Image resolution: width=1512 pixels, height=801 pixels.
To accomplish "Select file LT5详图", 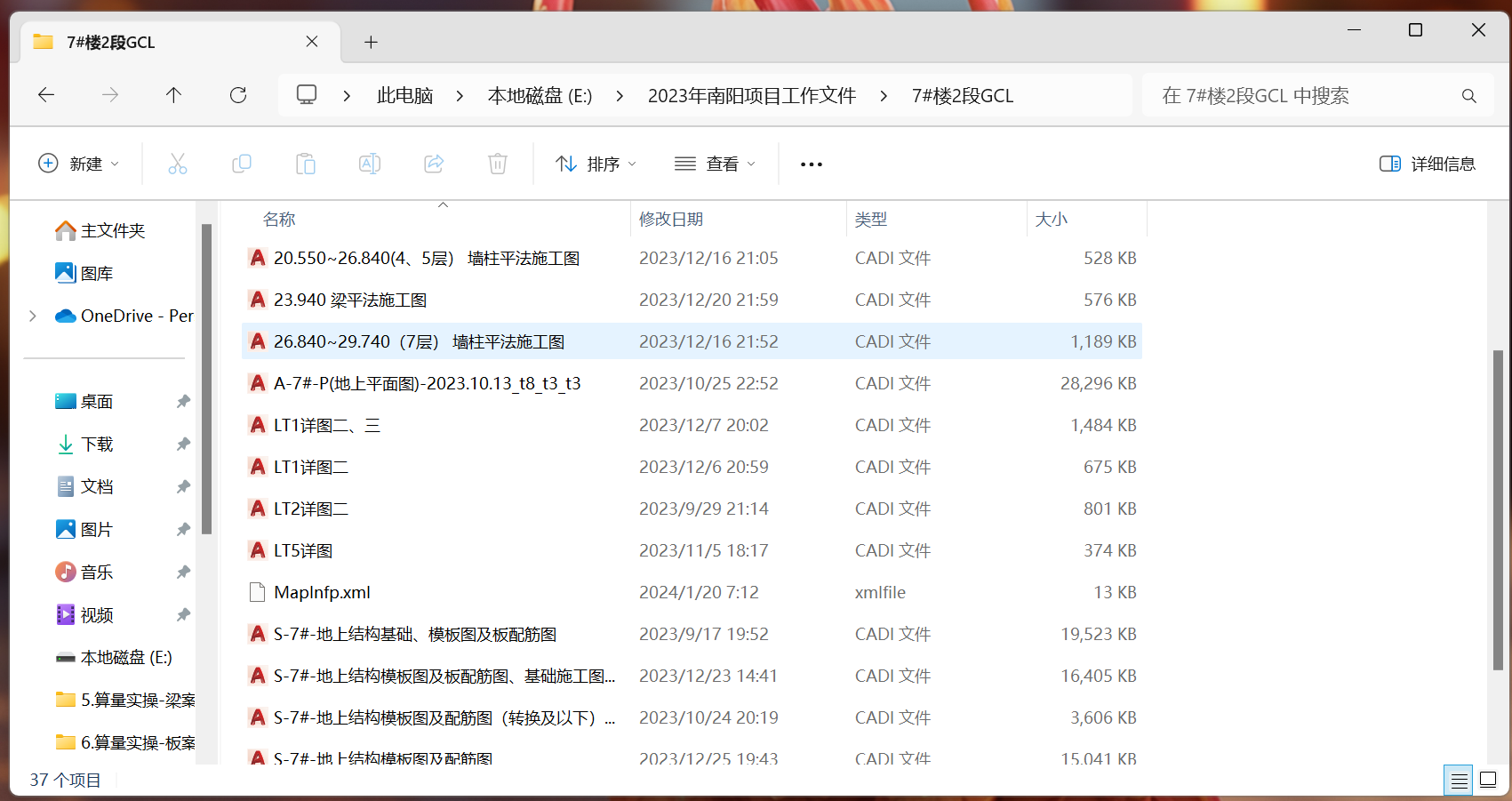I will click(x=692, y=551).
